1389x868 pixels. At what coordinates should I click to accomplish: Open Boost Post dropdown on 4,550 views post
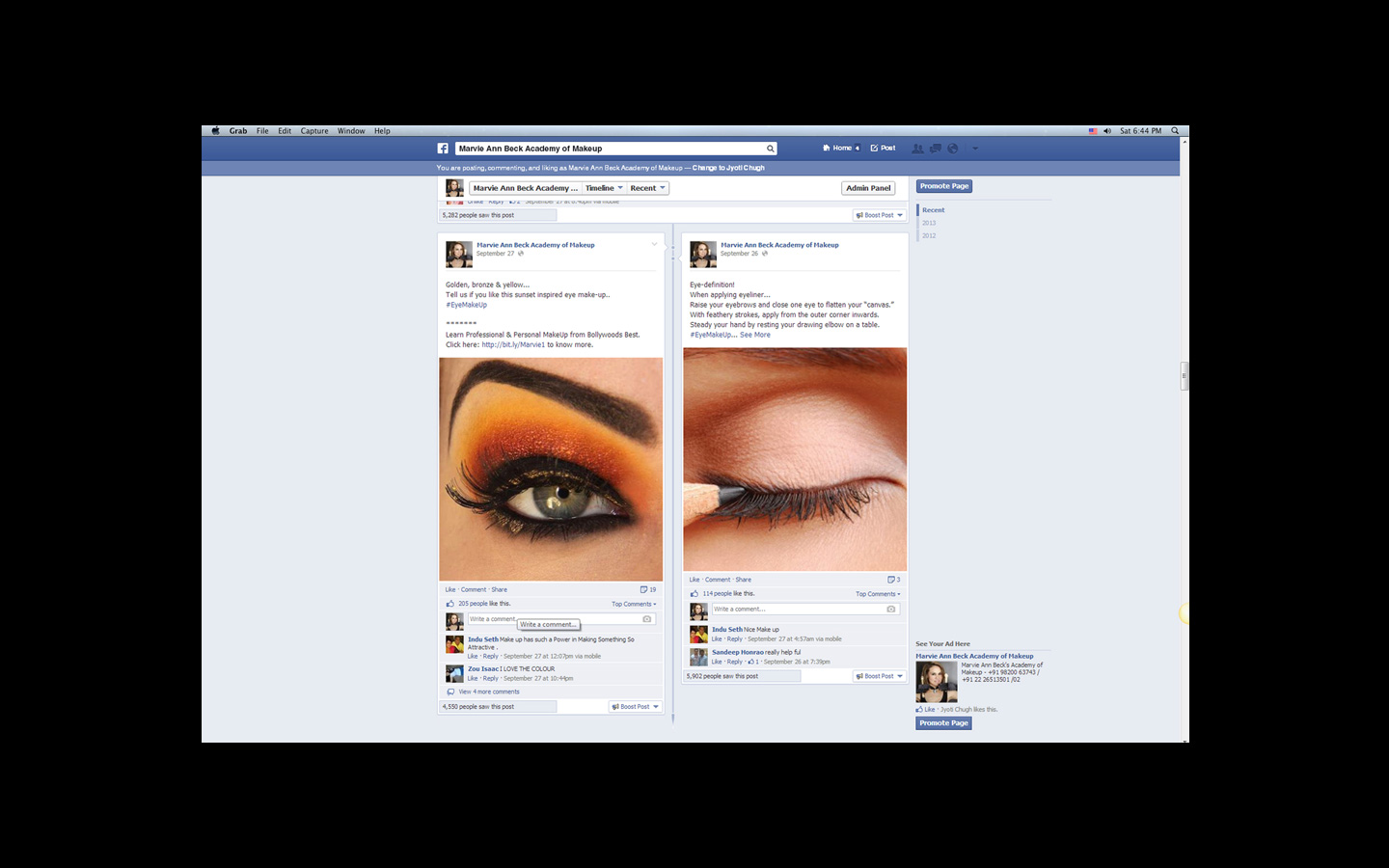[x=635, y=707]
